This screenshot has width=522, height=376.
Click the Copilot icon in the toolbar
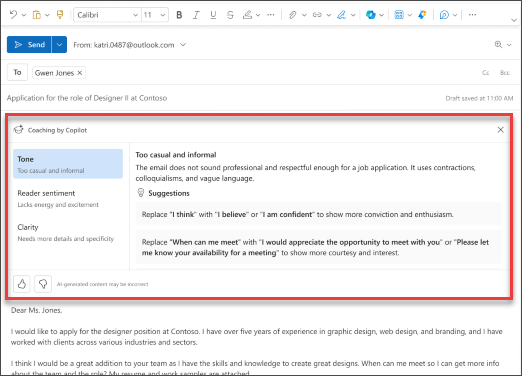point(370,15)
